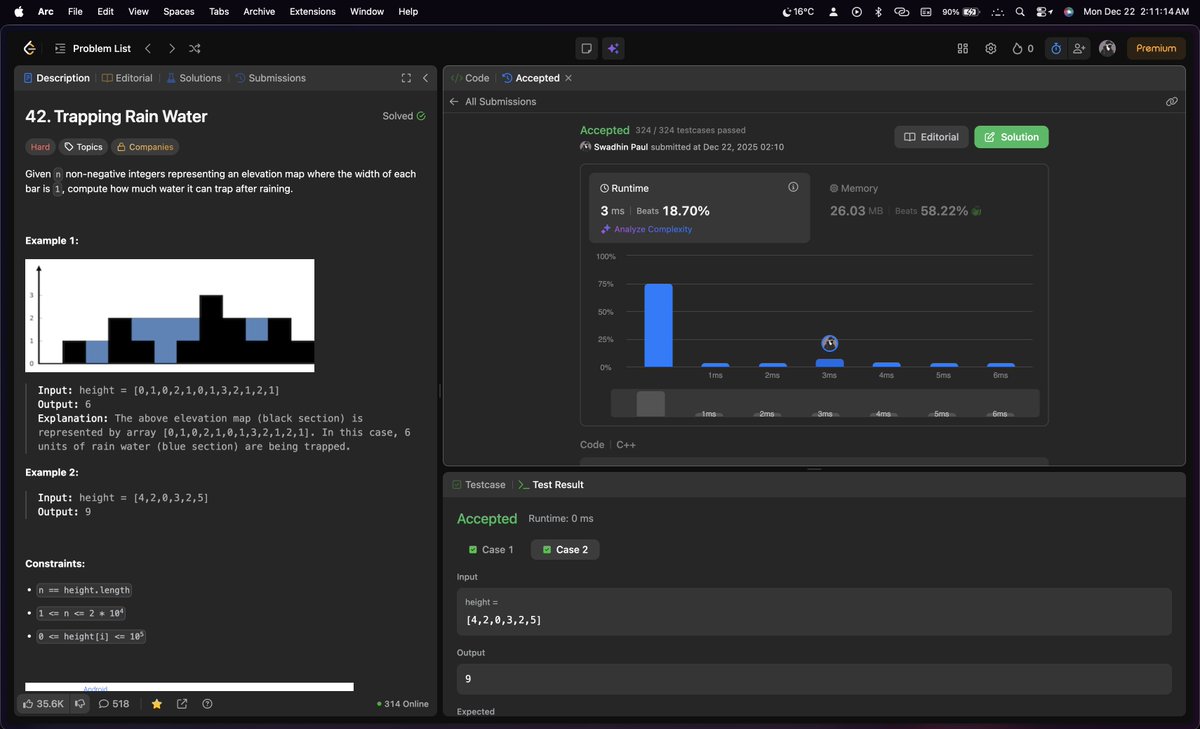Pick a random problem with the shuffle icon

pos(194,48)
